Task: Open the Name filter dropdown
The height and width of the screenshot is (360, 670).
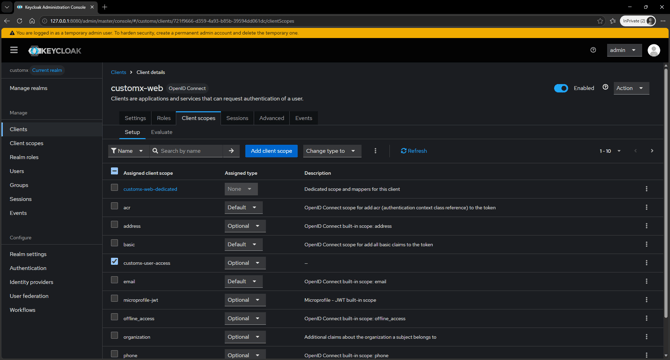Action: [128, 151]
